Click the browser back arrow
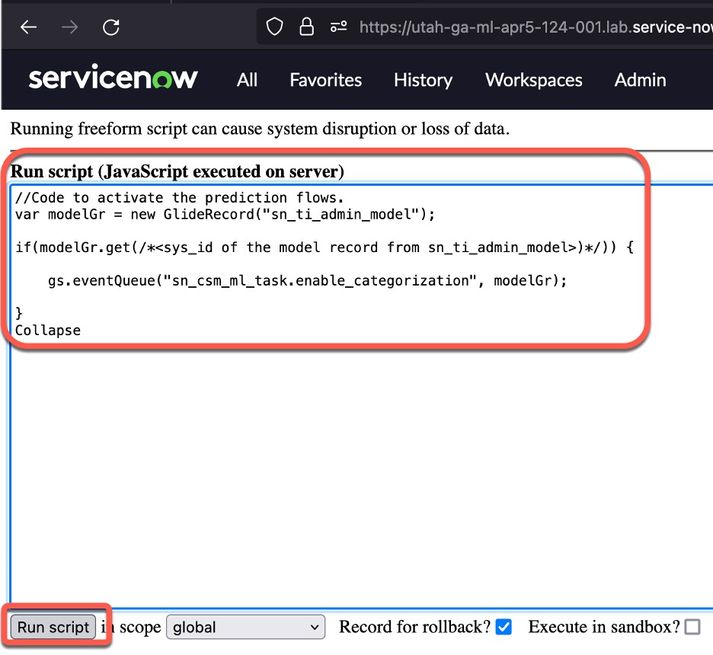 click(28, 27)
